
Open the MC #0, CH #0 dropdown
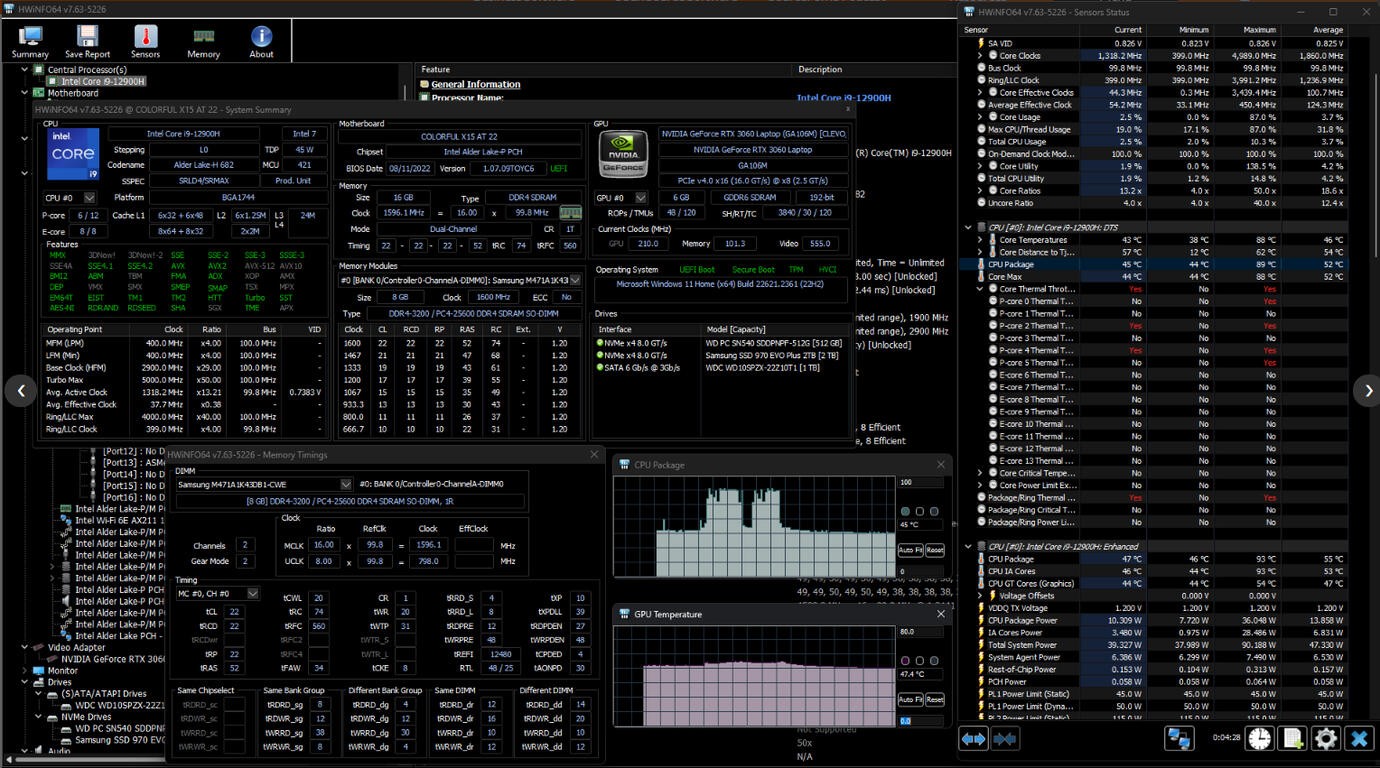[x=253, y=594]
